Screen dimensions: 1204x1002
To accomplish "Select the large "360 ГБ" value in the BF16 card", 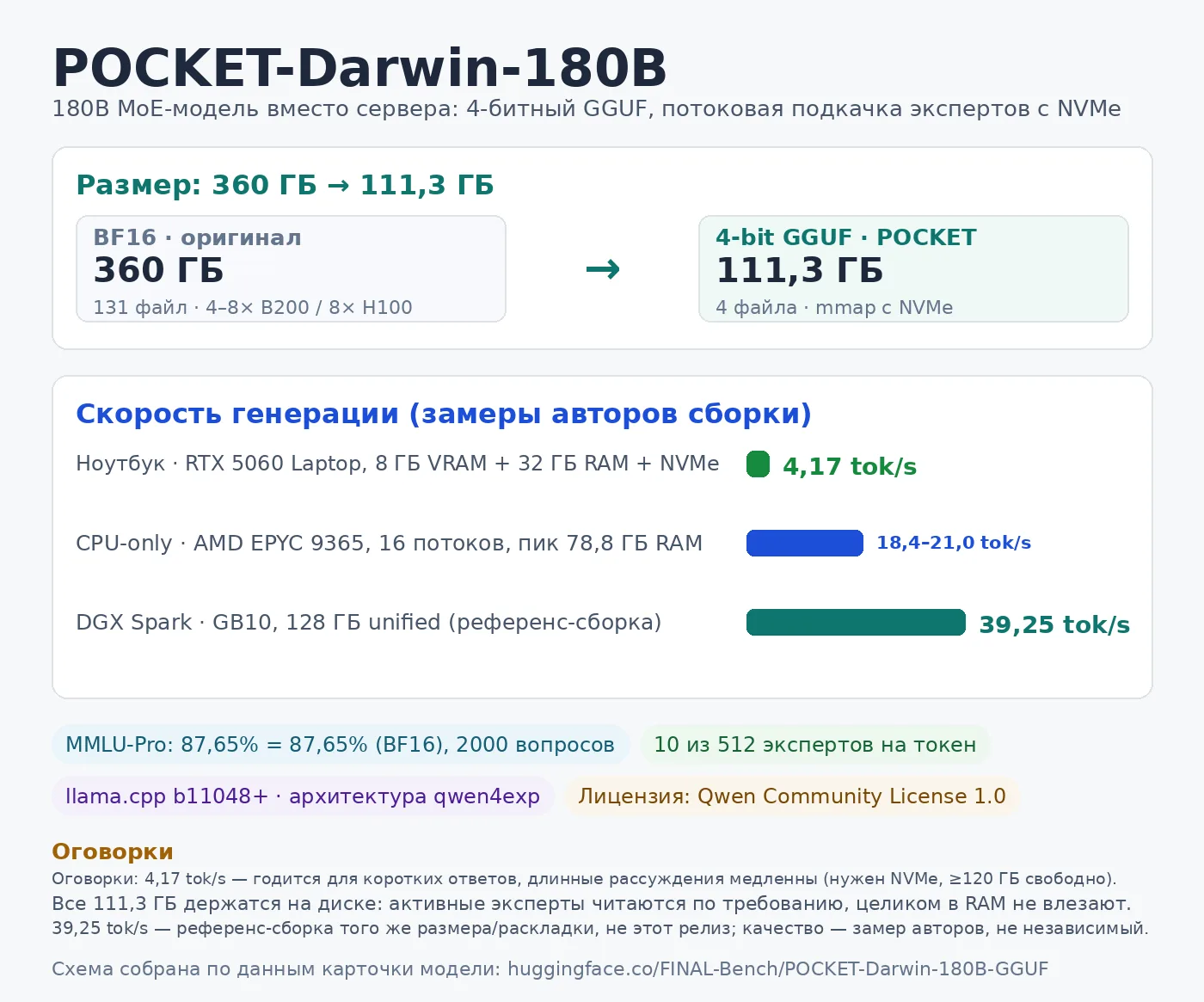I will coord(158,270).
